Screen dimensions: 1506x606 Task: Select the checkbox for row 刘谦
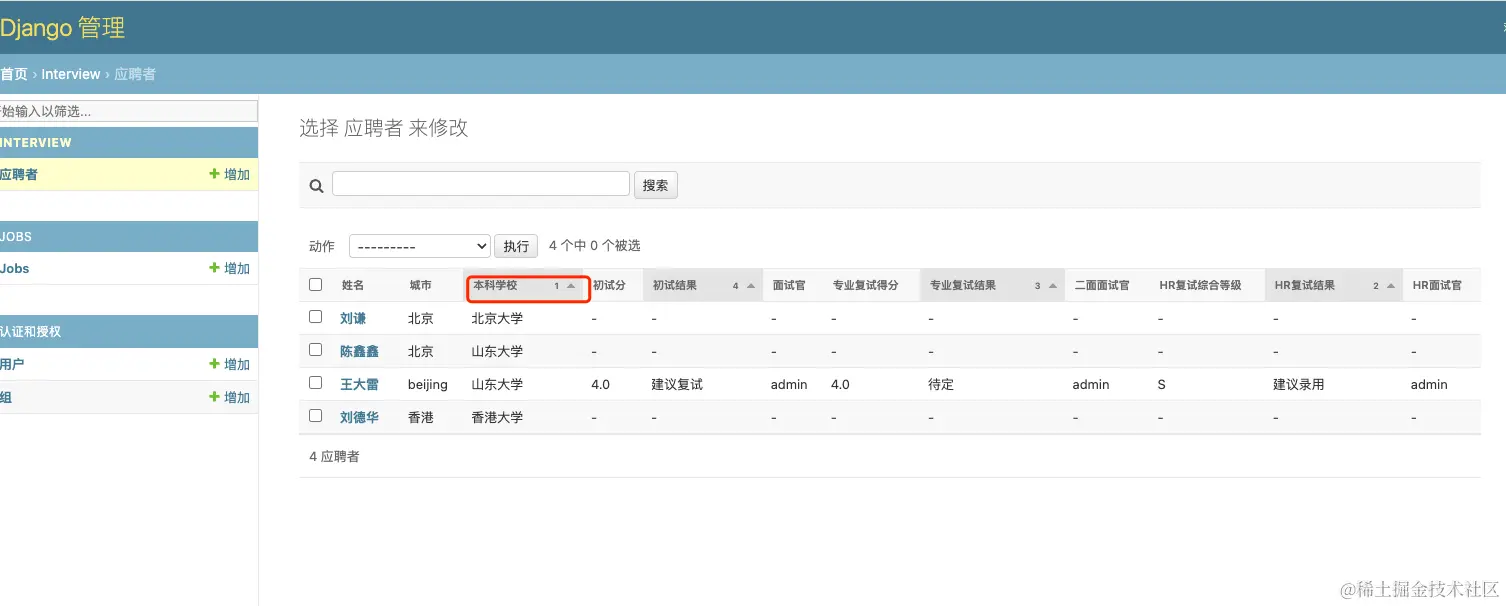click(316, 317)
